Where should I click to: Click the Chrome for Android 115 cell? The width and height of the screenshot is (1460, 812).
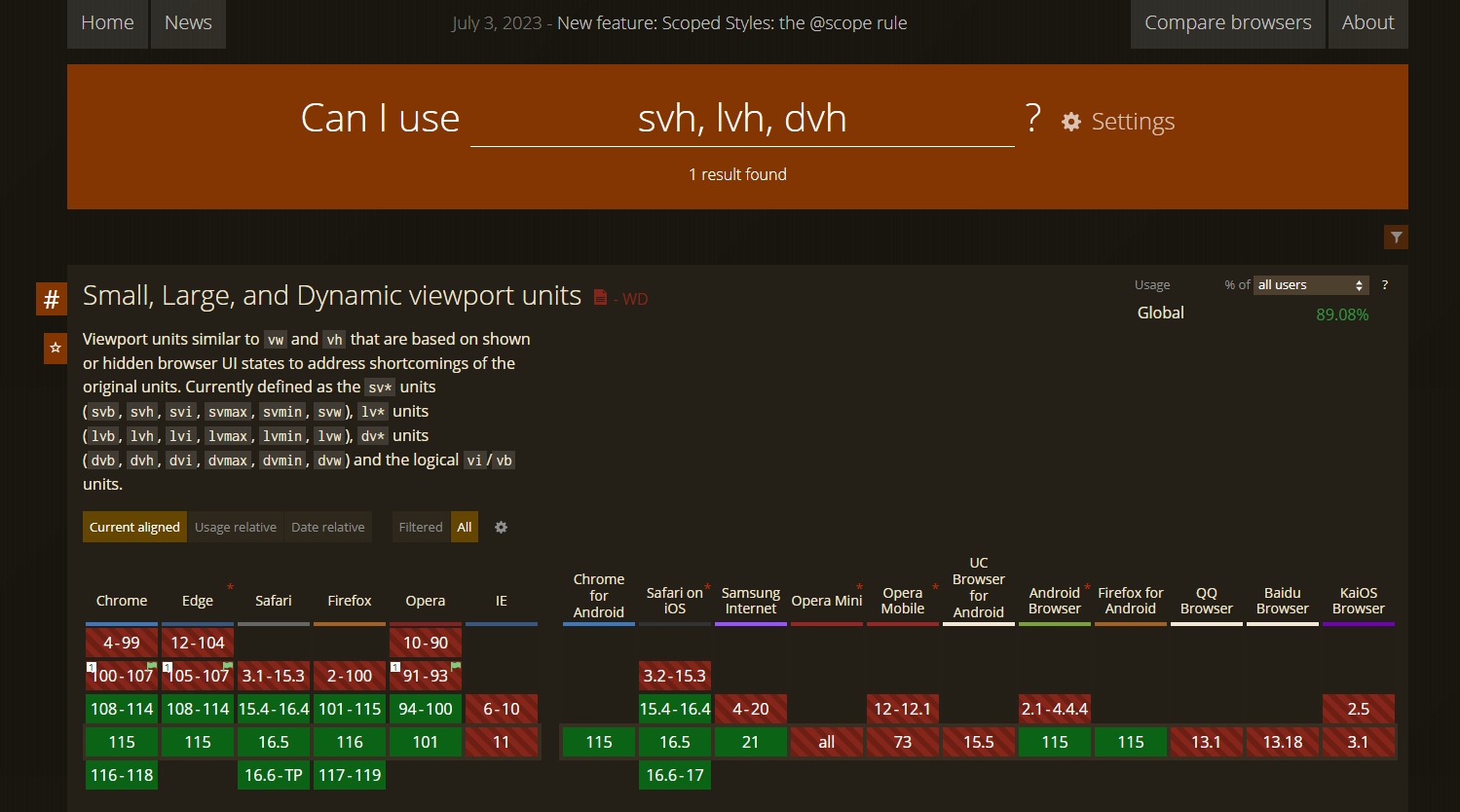[x=599, y=742]
